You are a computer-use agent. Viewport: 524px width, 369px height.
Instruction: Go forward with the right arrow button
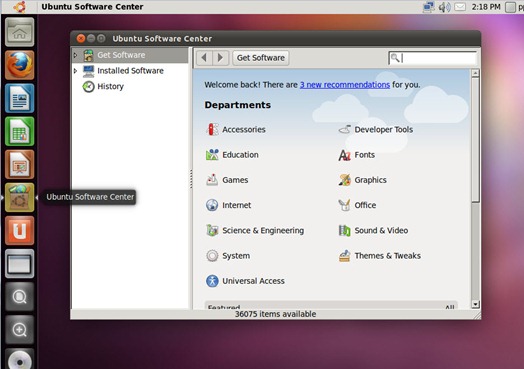(220, 58)
